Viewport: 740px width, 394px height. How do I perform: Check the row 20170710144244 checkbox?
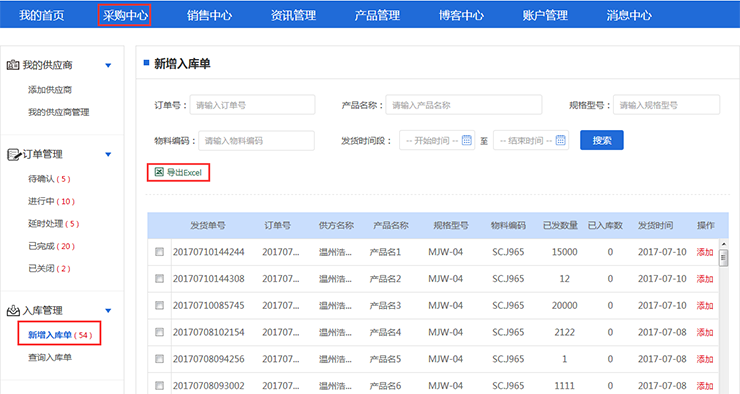coord(160,252)
